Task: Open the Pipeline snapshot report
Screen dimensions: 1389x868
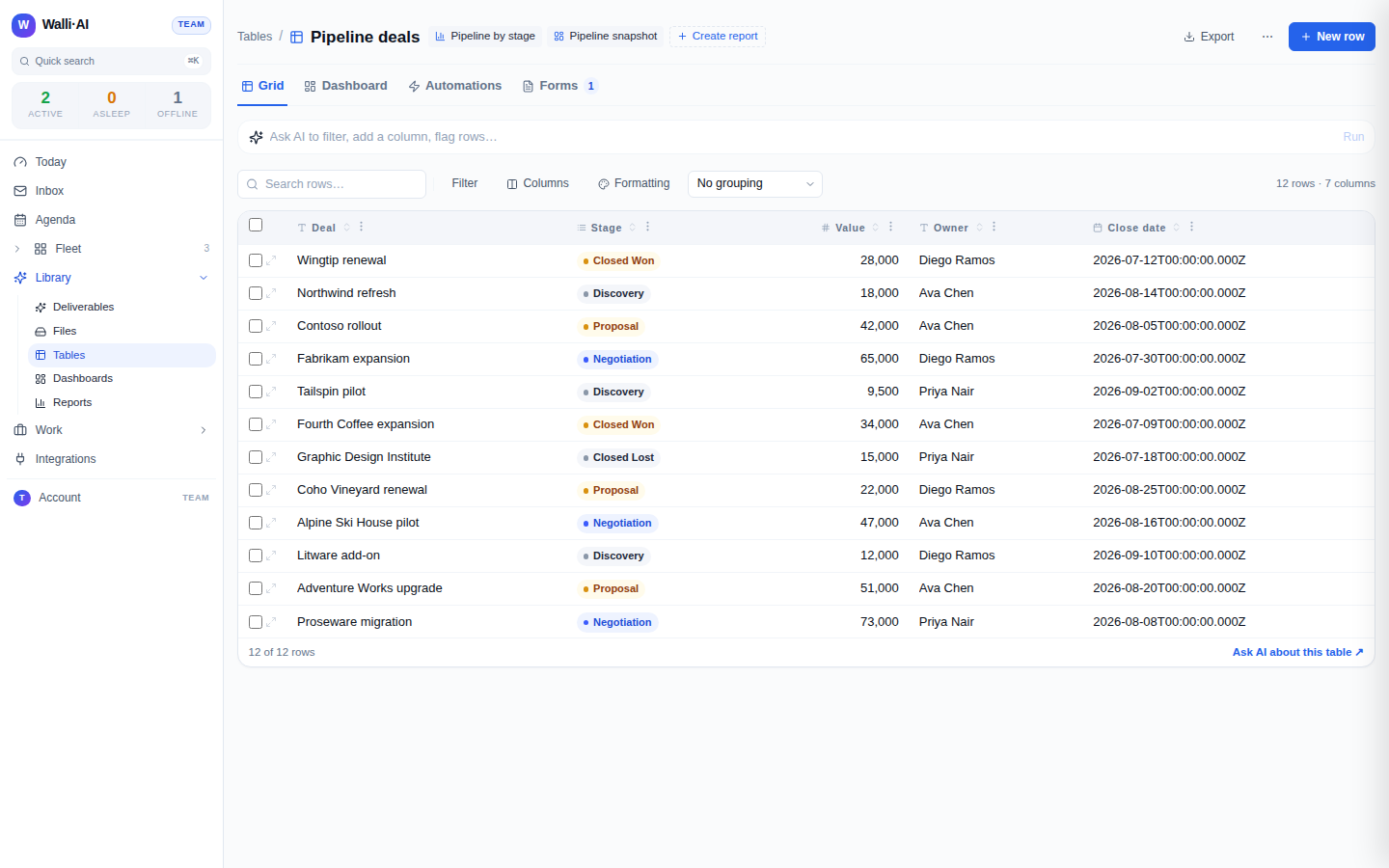Action: 606,36
